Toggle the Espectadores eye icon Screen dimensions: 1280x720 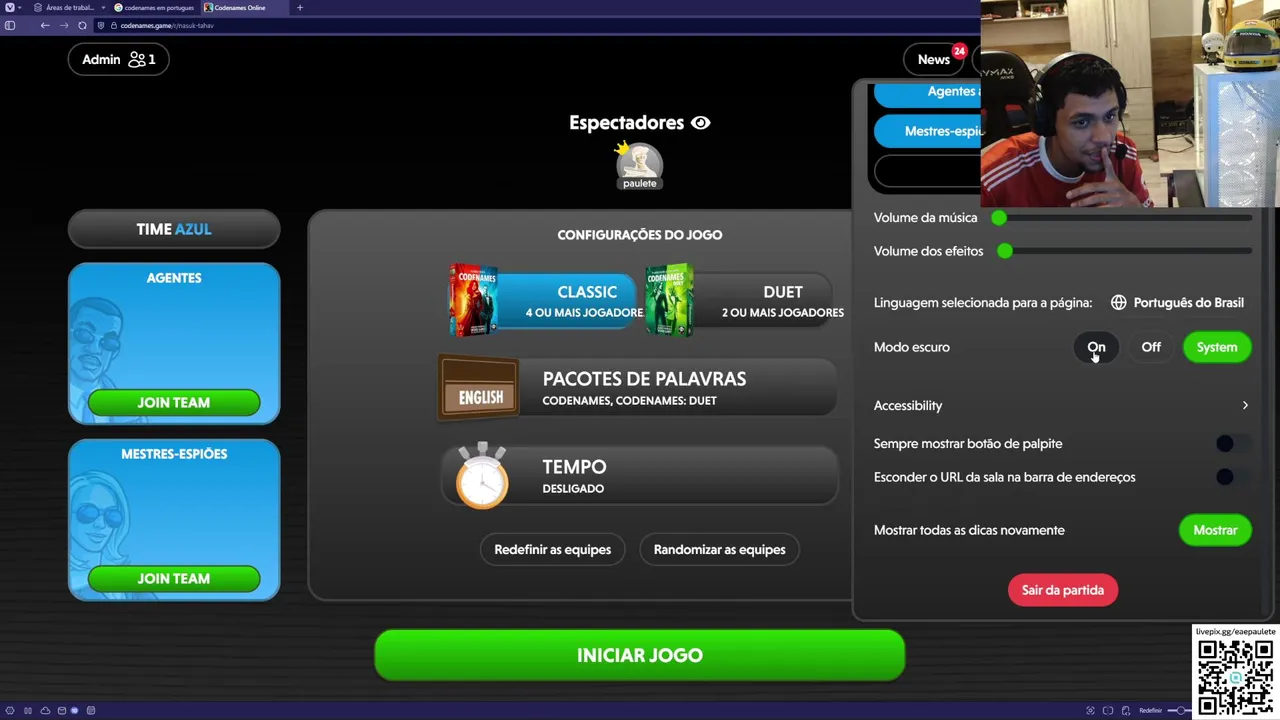click(x=700, y=123)
